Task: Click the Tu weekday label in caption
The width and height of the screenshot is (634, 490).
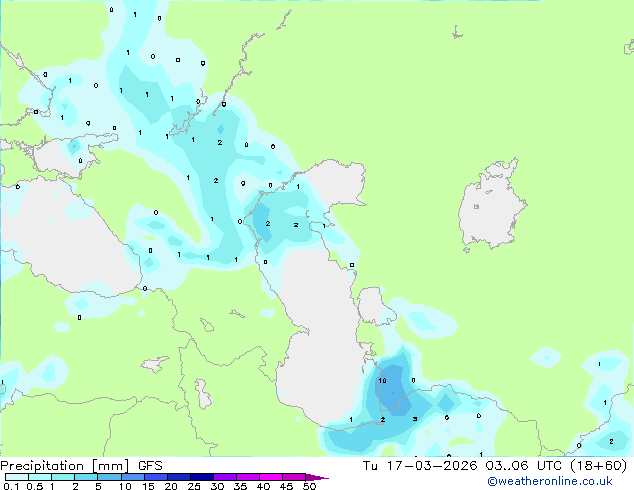Action: pyautogui.click(x=370, y=466)
